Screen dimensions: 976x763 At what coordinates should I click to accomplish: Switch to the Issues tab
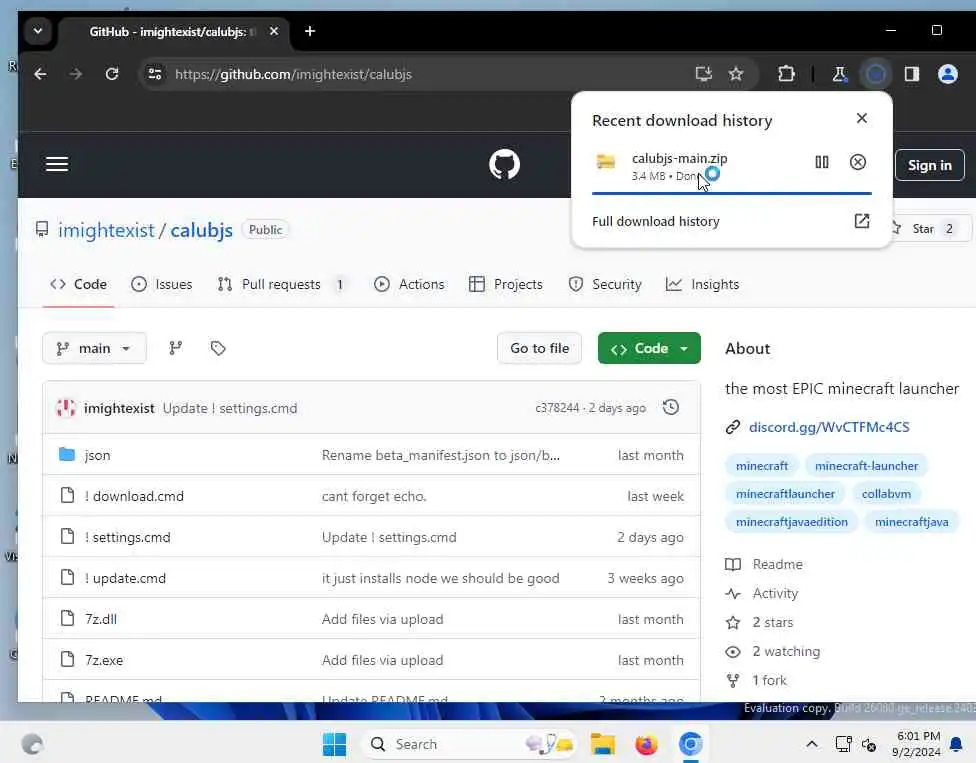pos(162,284)
